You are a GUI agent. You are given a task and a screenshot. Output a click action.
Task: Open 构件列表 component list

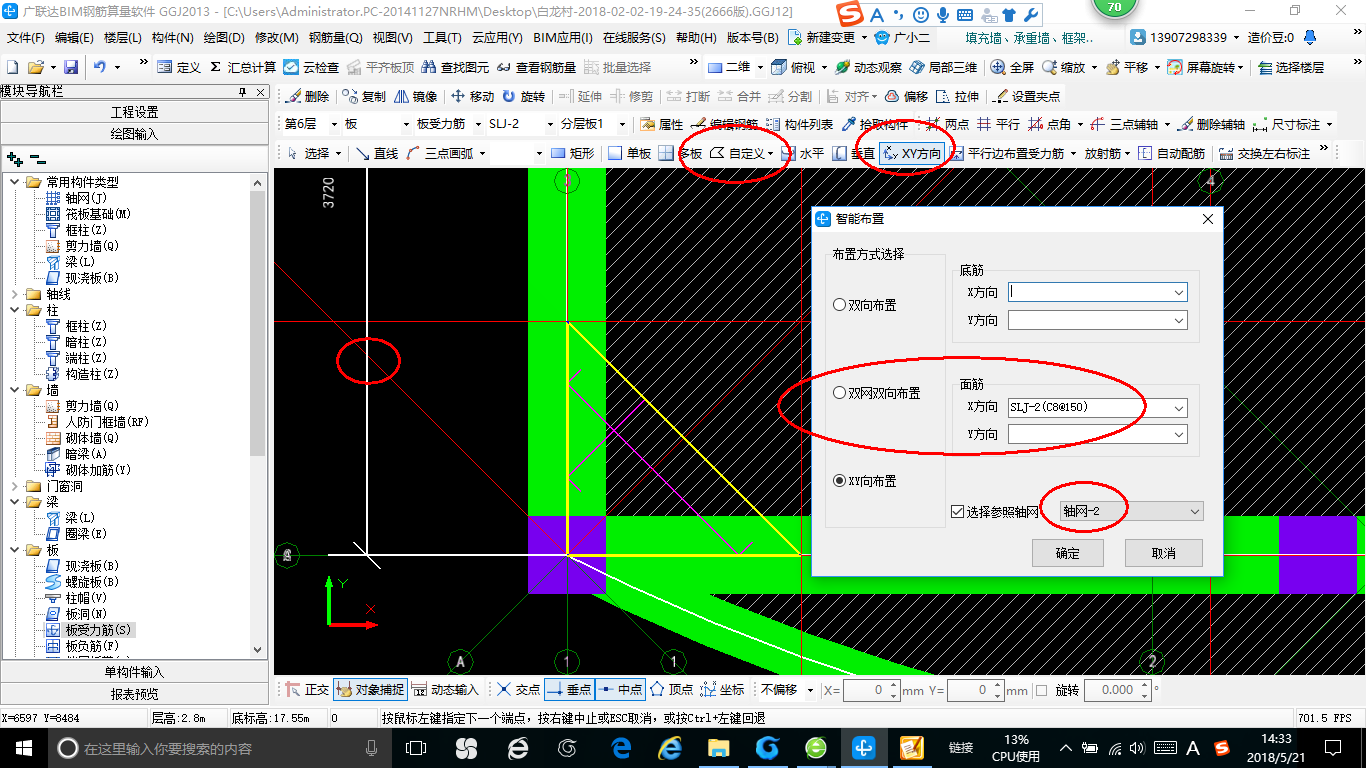[798, 124]
